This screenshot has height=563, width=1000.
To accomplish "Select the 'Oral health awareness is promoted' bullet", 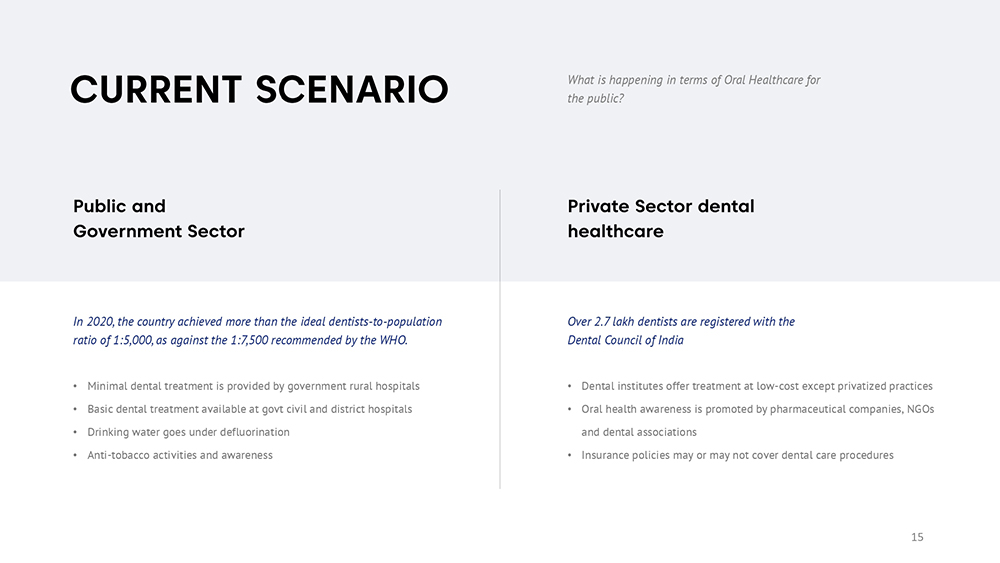I will 757,409.
